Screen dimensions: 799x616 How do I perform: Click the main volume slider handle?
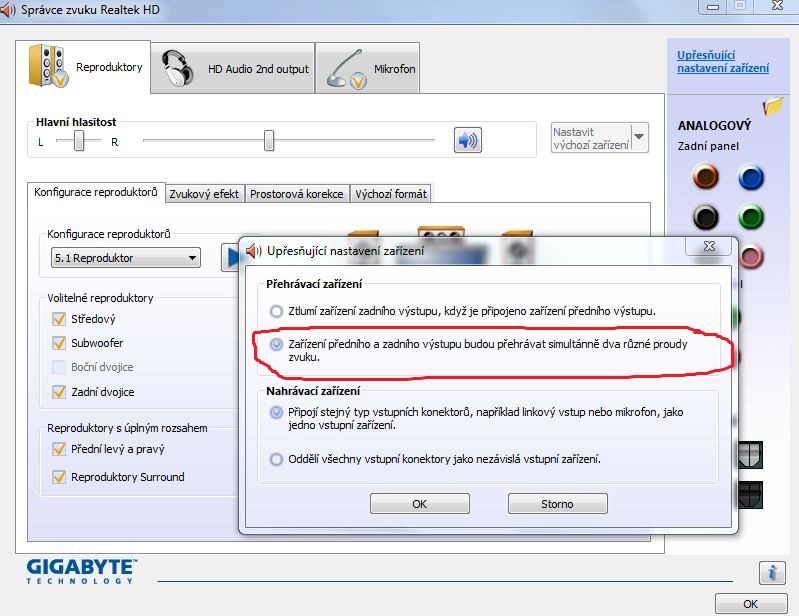(269, 140)
